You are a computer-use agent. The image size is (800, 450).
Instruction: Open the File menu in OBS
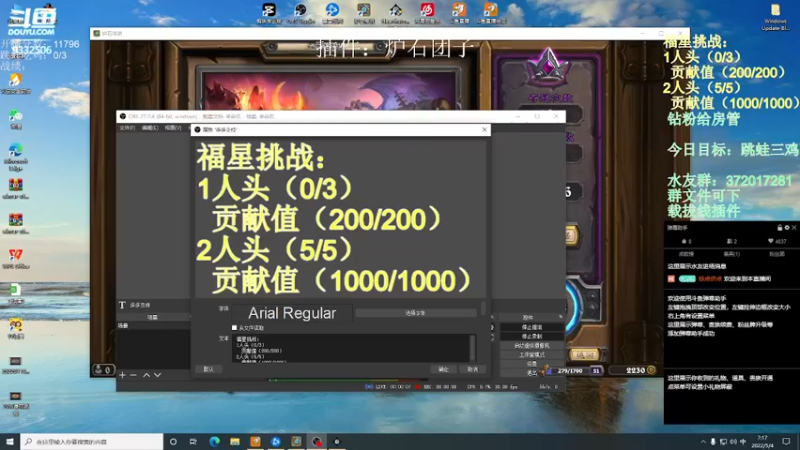coord(127,128)
